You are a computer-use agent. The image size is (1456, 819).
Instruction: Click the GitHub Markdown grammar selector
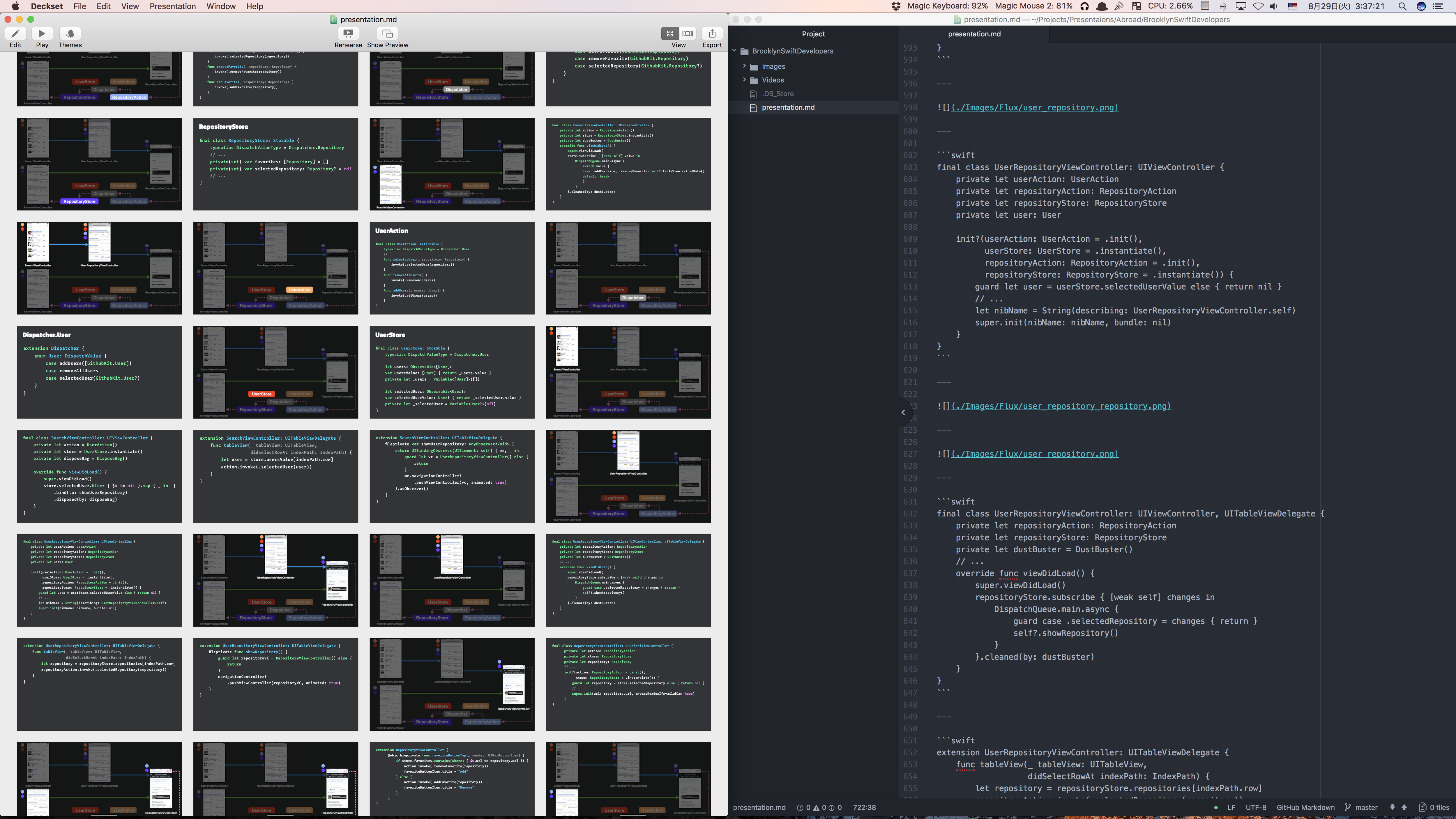[x=1305, y=807]
